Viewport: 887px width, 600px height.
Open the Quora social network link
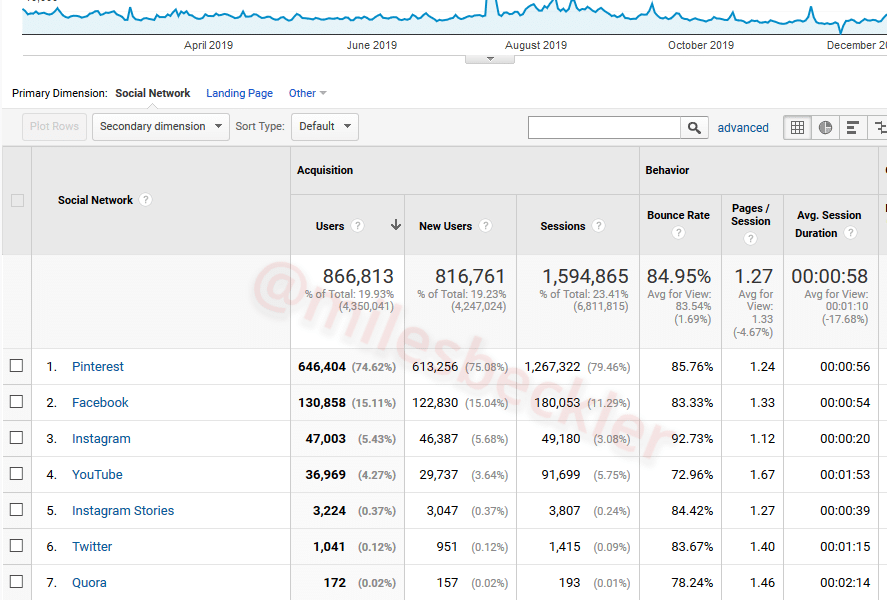tap(89, 582)
